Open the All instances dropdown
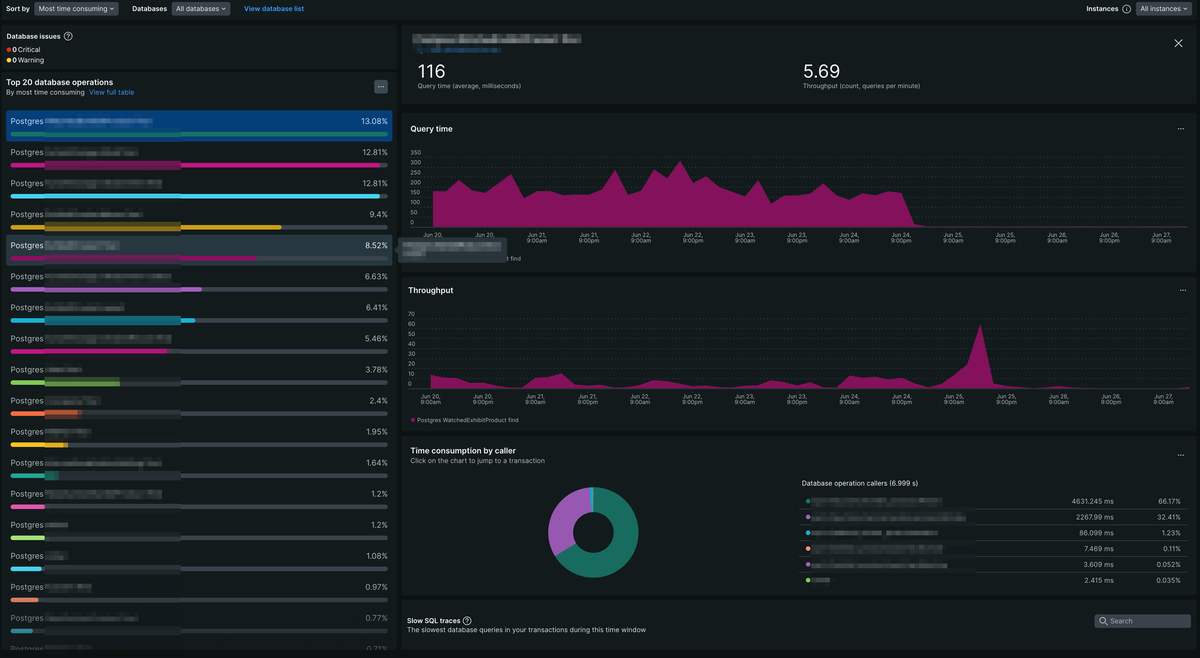 click(x=1164, y=9)
